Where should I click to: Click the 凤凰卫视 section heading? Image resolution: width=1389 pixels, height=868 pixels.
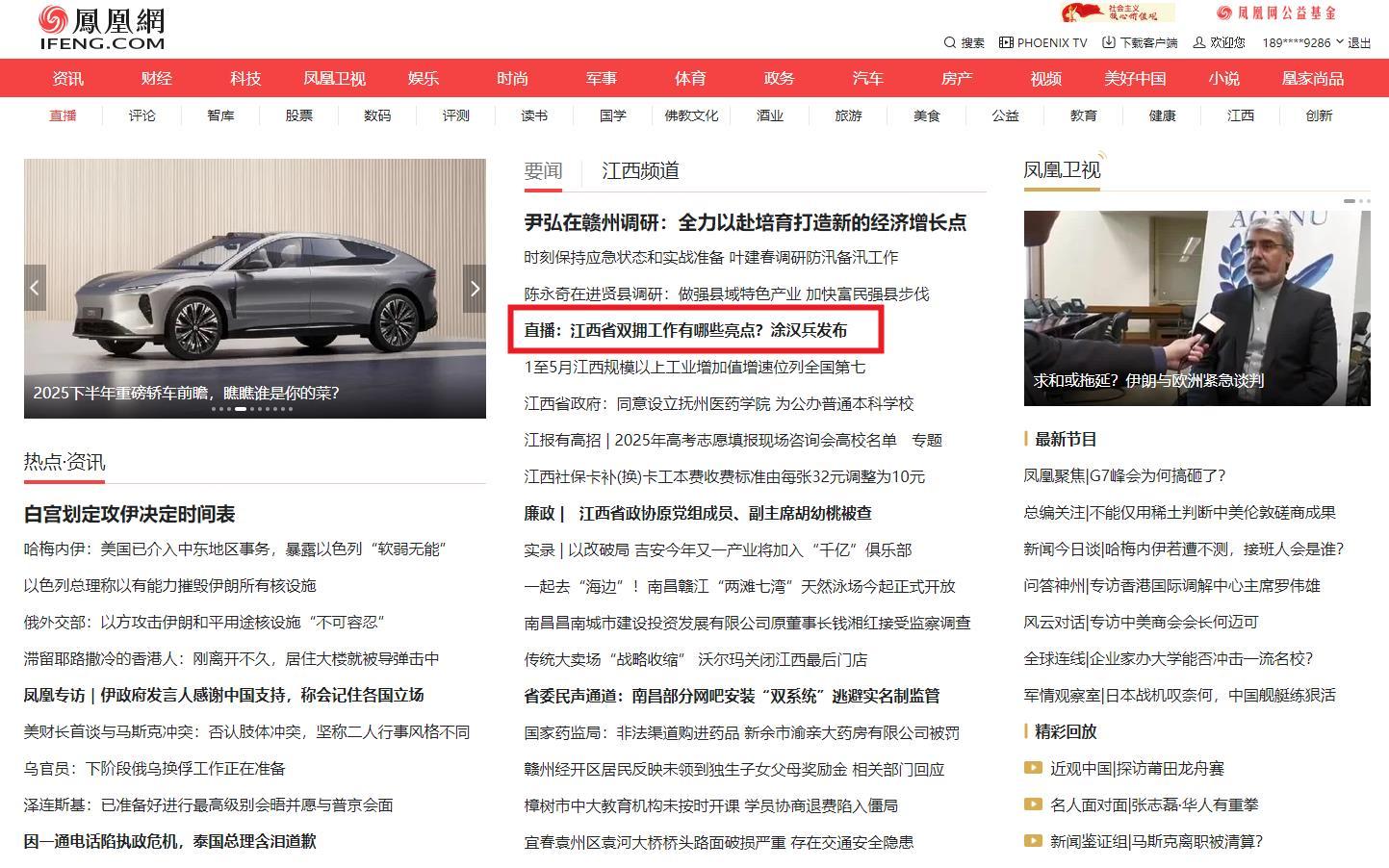coord(1062,170)
